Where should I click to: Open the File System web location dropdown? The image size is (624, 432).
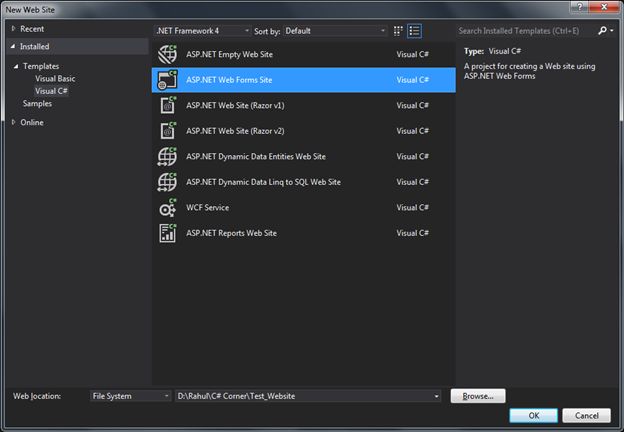click(131, 396)
